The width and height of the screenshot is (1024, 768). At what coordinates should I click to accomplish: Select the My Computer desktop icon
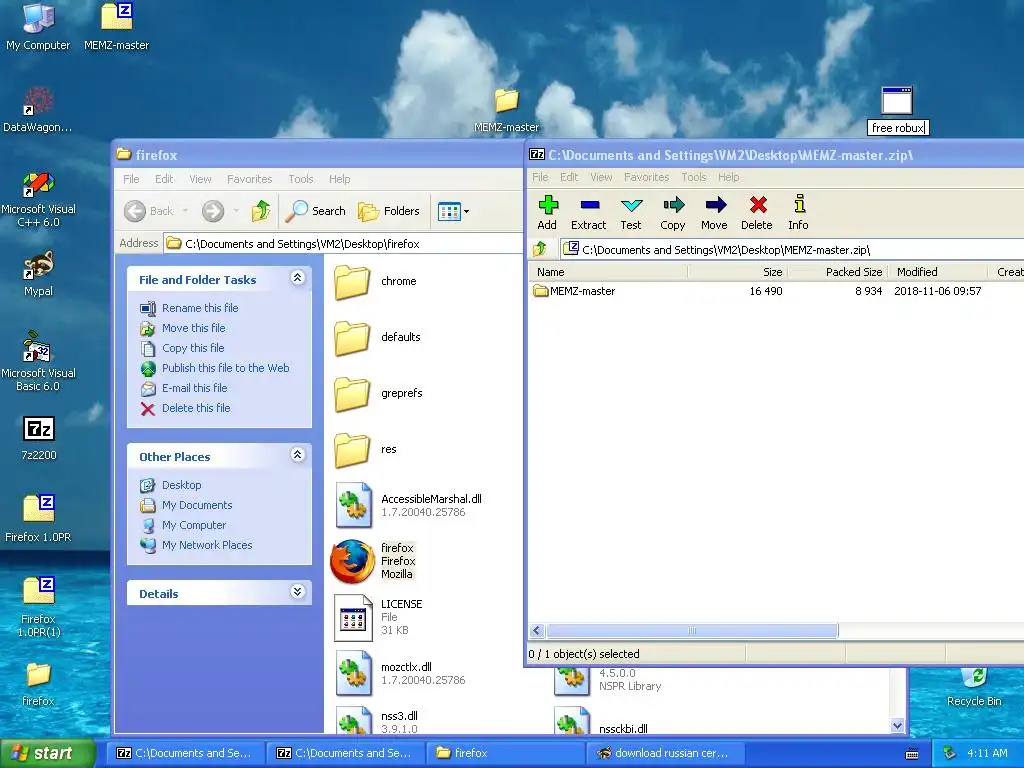point(38,26)
